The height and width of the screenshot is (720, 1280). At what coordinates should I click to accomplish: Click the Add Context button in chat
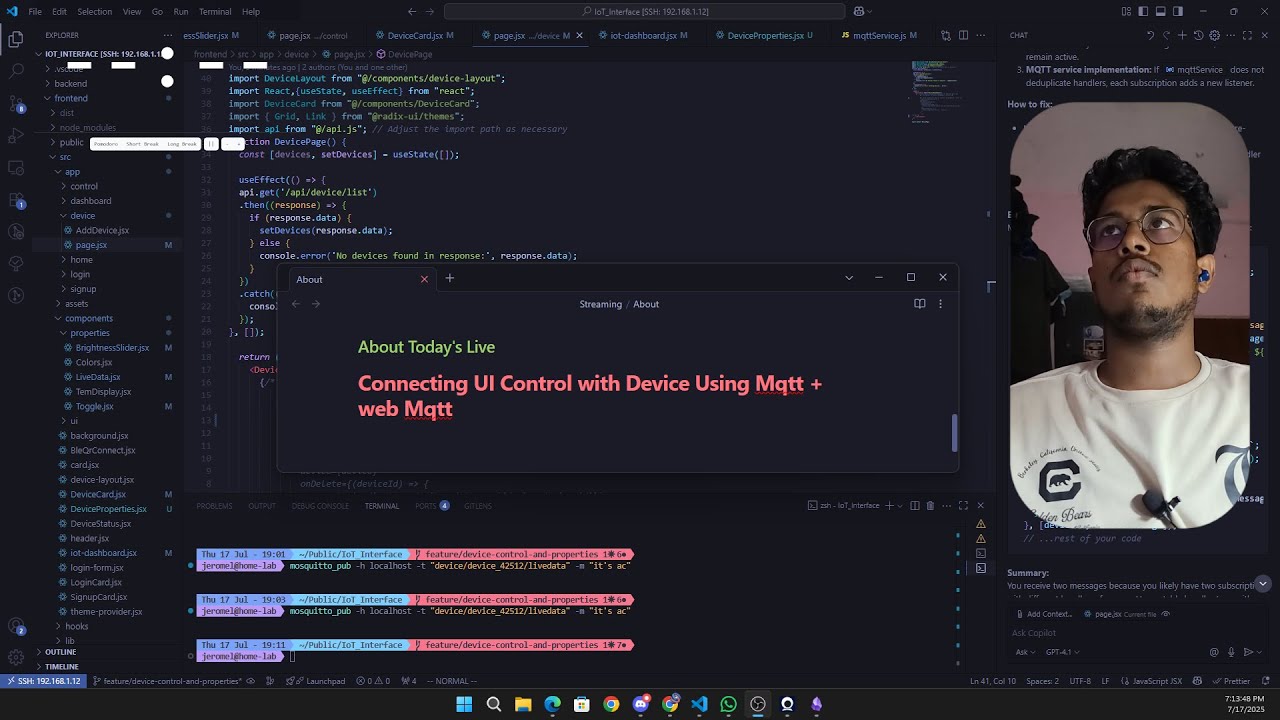coord(1043,614)
